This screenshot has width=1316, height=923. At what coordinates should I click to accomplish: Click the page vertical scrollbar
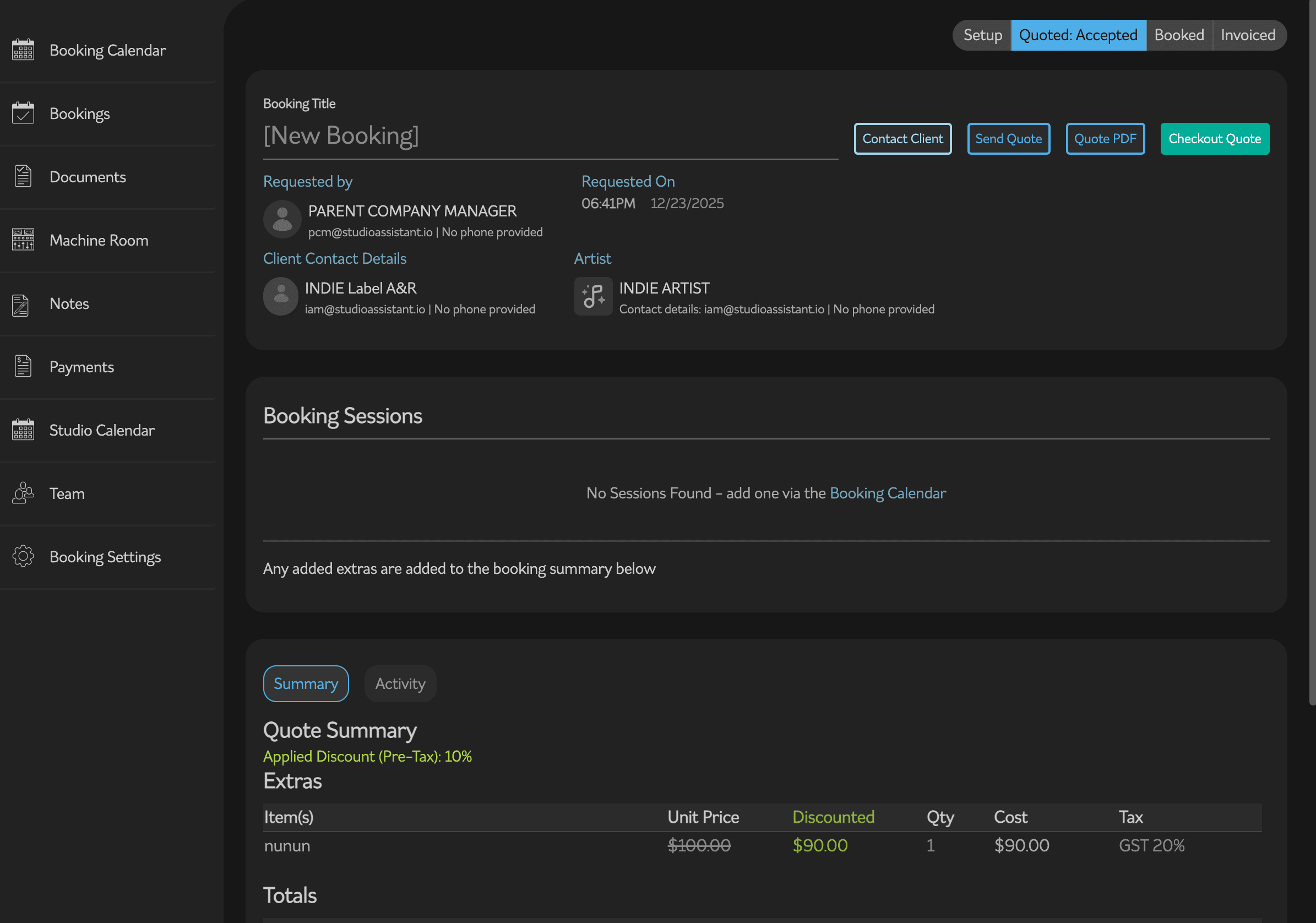pyautogui.click(x=1312, y=352)
